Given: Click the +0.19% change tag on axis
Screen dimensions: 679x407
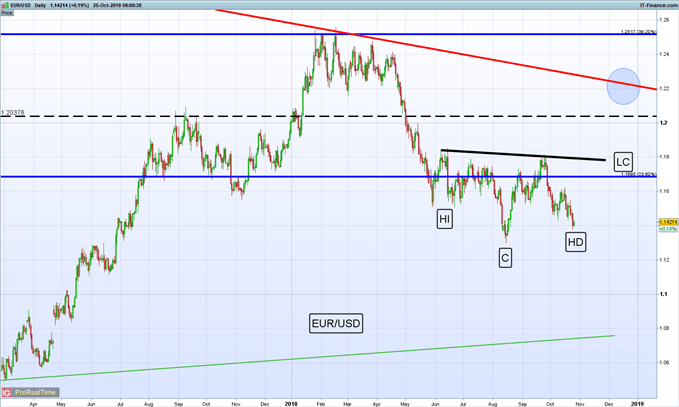Looking at the screenshot, I should click(668, 228).
